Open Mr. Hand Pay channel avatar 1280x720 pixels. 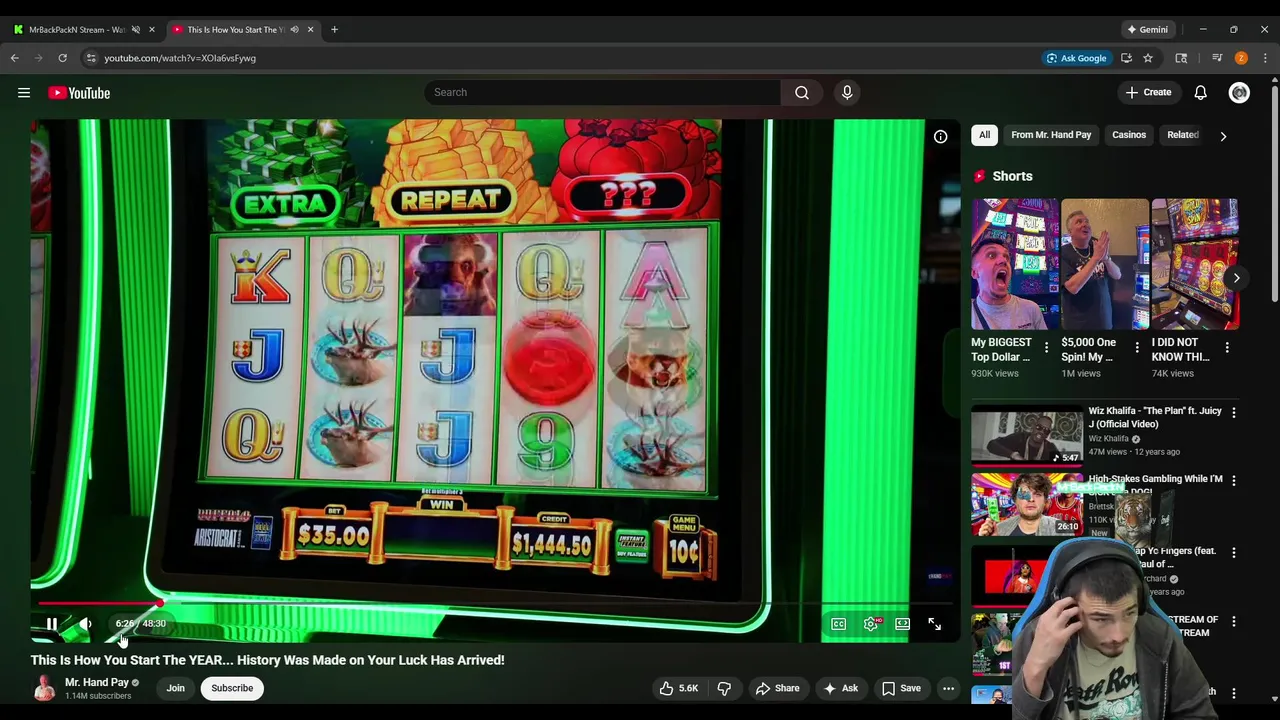click(44, 688)
